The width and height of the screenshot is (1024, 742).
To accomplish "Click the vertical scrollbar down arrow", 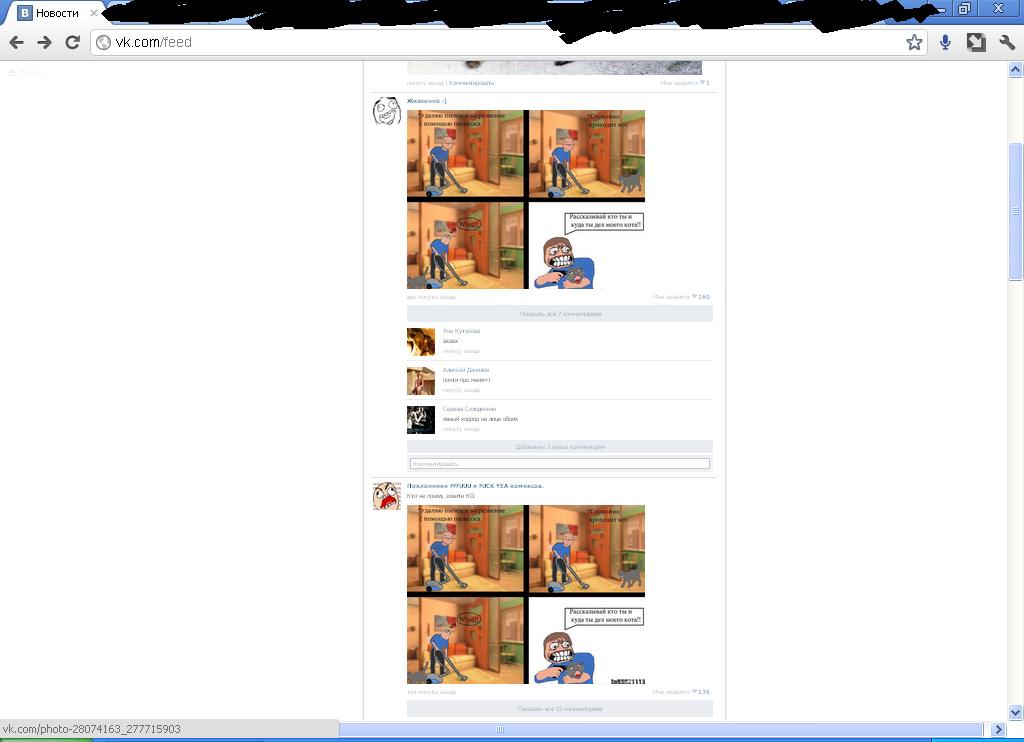I will click(1016, 712).
